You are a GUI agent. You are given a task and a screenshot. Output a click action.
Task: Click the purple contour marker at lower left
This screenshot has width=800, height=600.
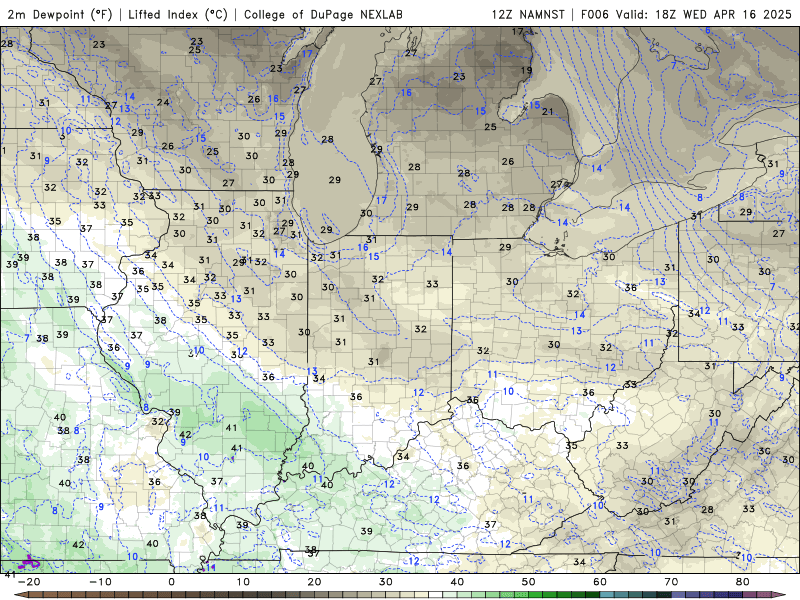(29, 562)
